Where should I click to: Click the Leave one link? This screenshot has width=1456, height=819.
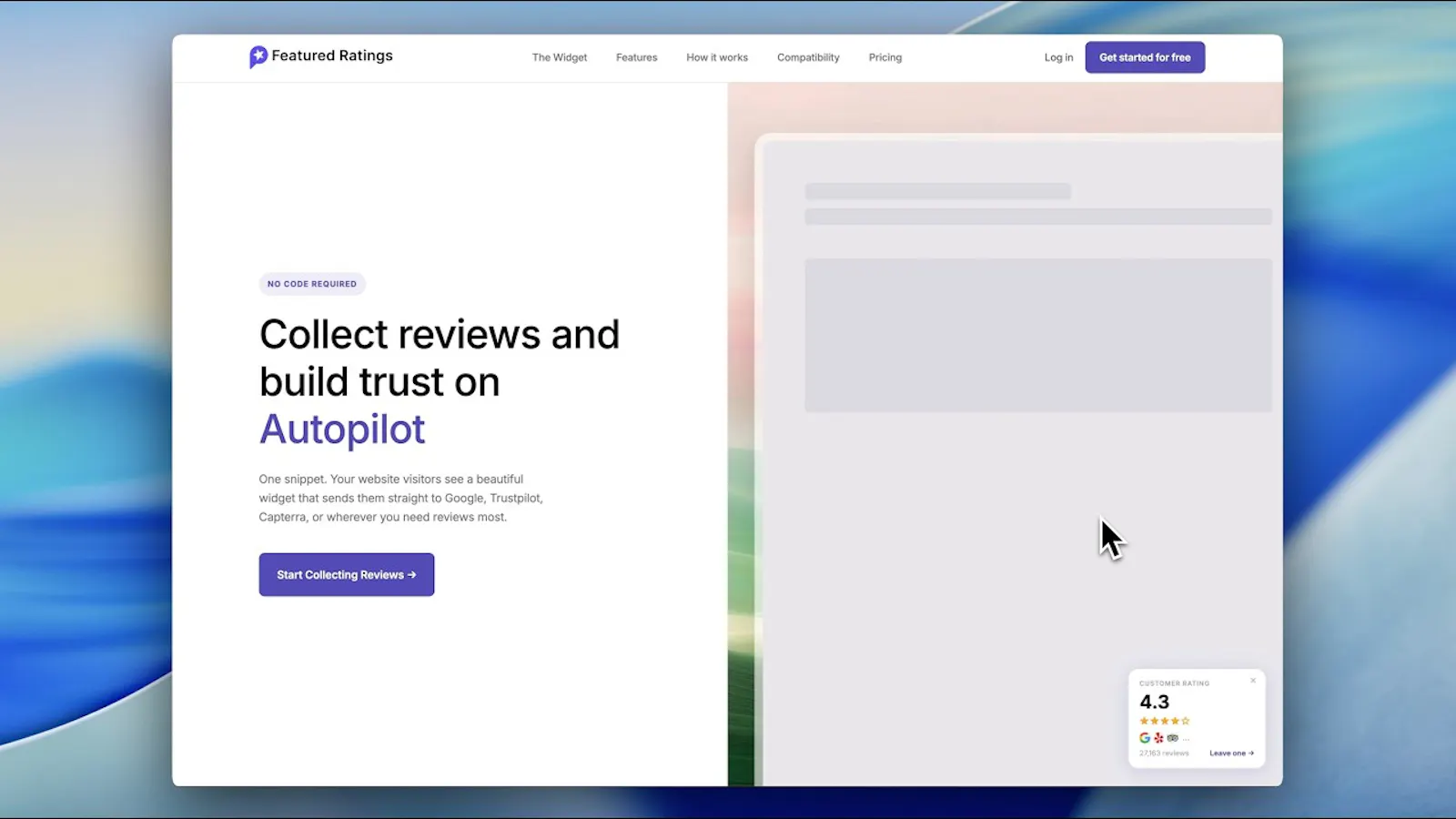point(1232,753)
